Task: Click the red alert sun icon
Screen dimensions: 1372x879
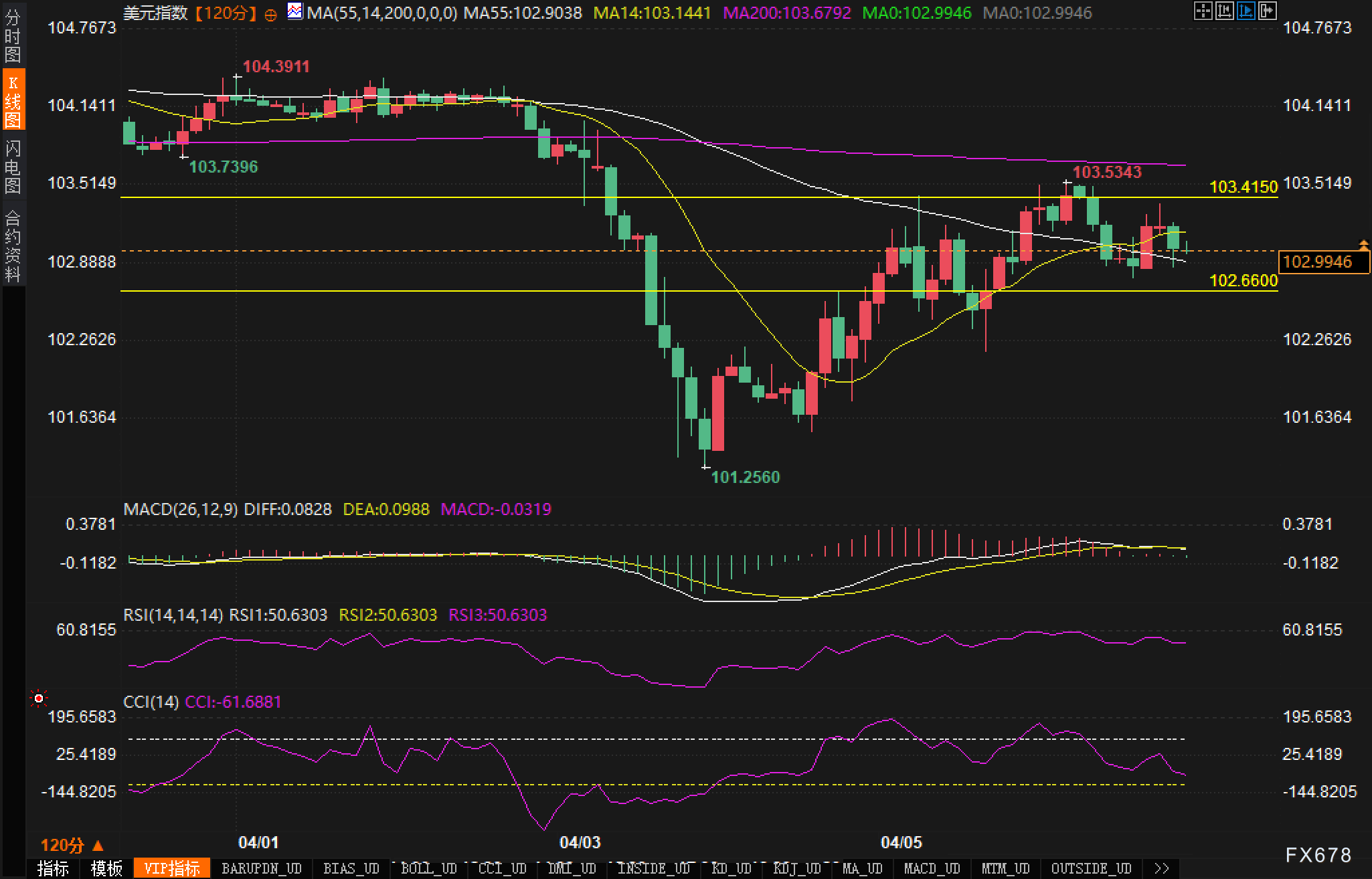Action: point(39,699)
